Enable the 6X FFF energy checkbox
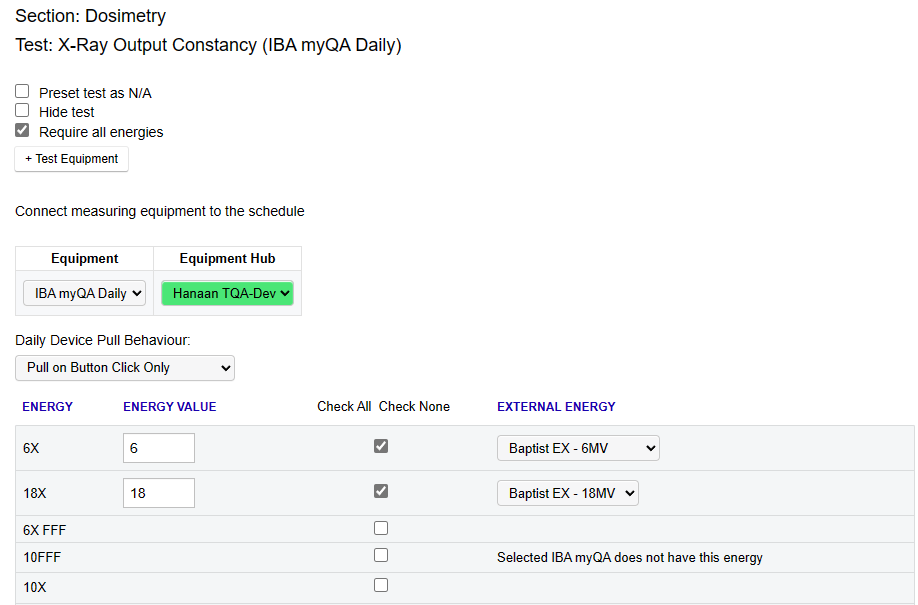The image size is (918, 605). [x=381, y=528]
